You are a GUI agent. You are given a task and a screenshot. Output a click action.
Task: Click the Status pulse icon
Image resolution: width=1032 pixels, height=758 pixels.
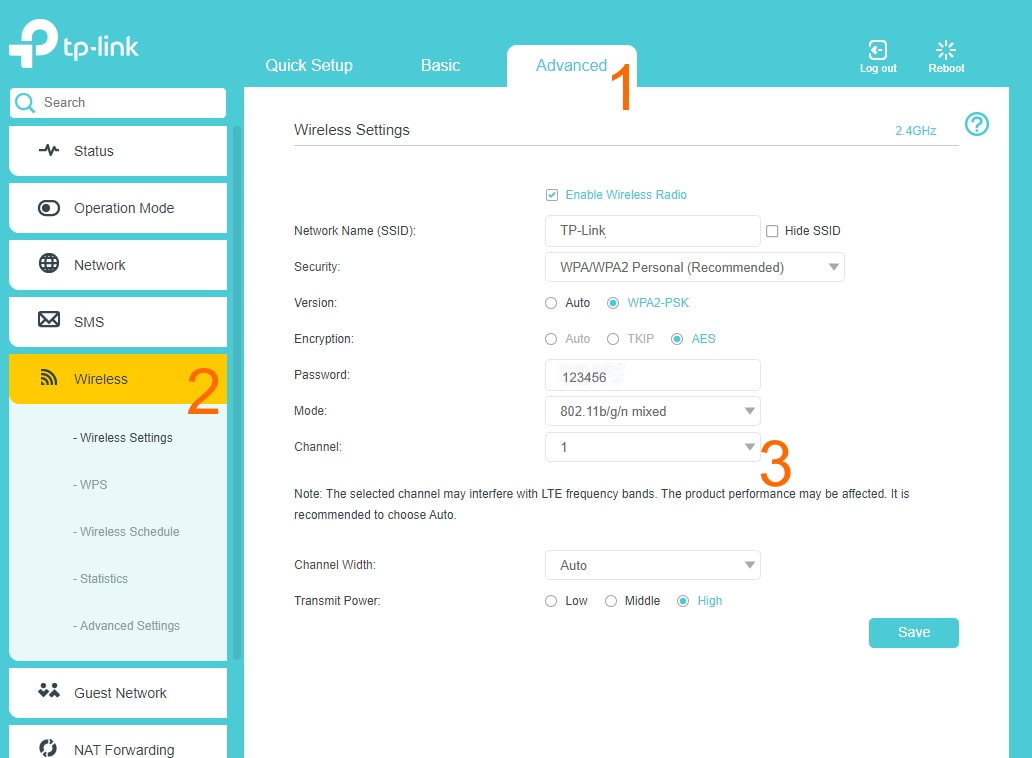click(49, 151)
